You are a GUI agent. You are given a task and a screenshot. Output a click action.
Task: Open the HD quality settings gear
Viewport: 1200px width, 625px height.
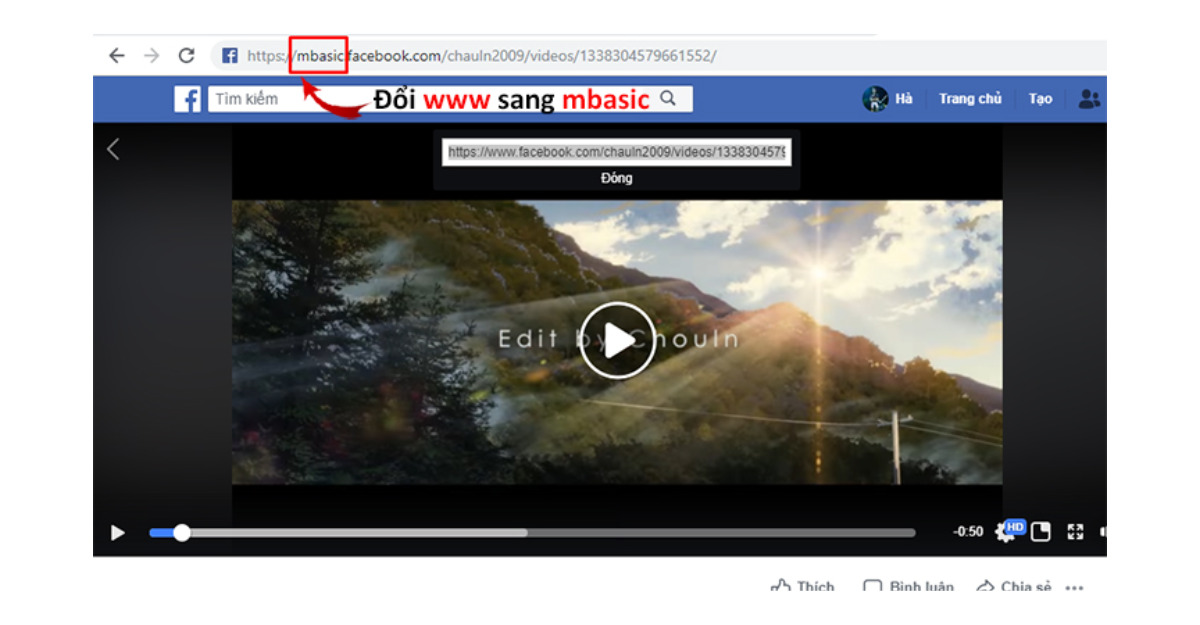pyautogui.click(x=1008, y=531)
